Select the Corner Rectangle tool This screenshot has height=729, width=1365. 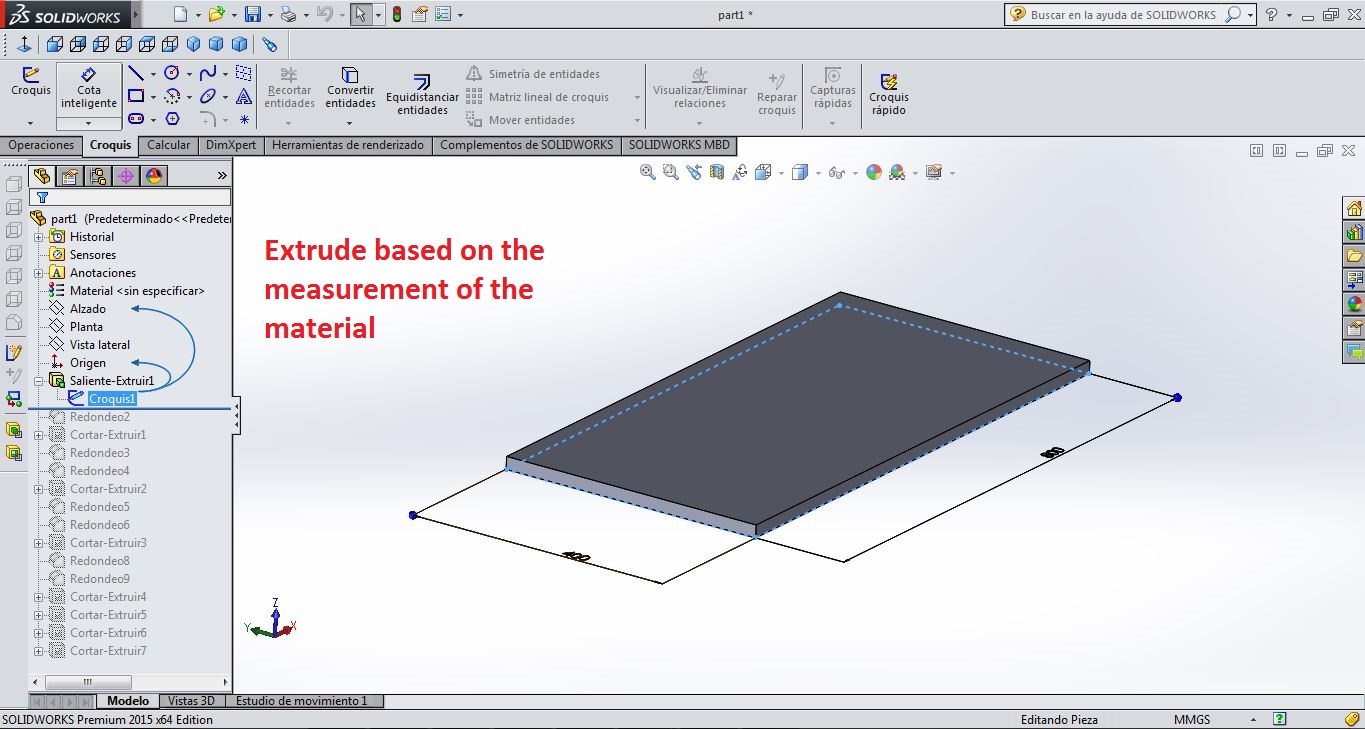coord(135,97)
